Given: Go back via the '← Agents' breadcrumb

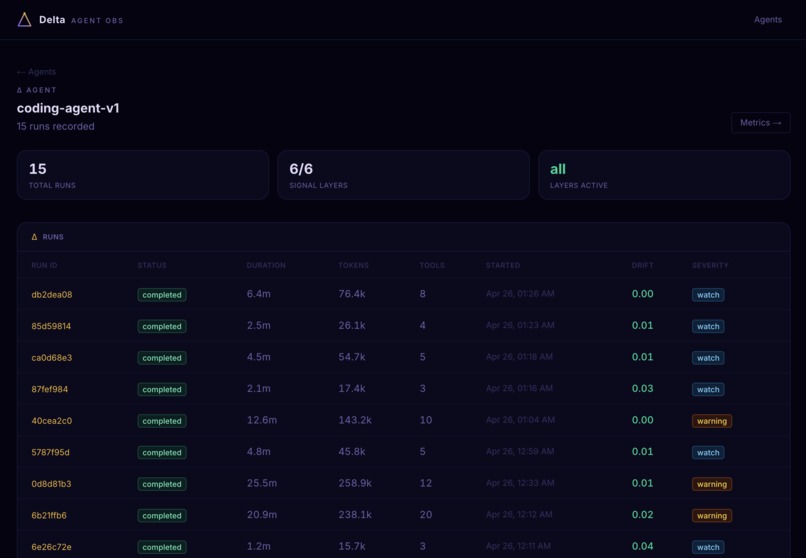Looking at the screenshot, I should pos(36,72).
